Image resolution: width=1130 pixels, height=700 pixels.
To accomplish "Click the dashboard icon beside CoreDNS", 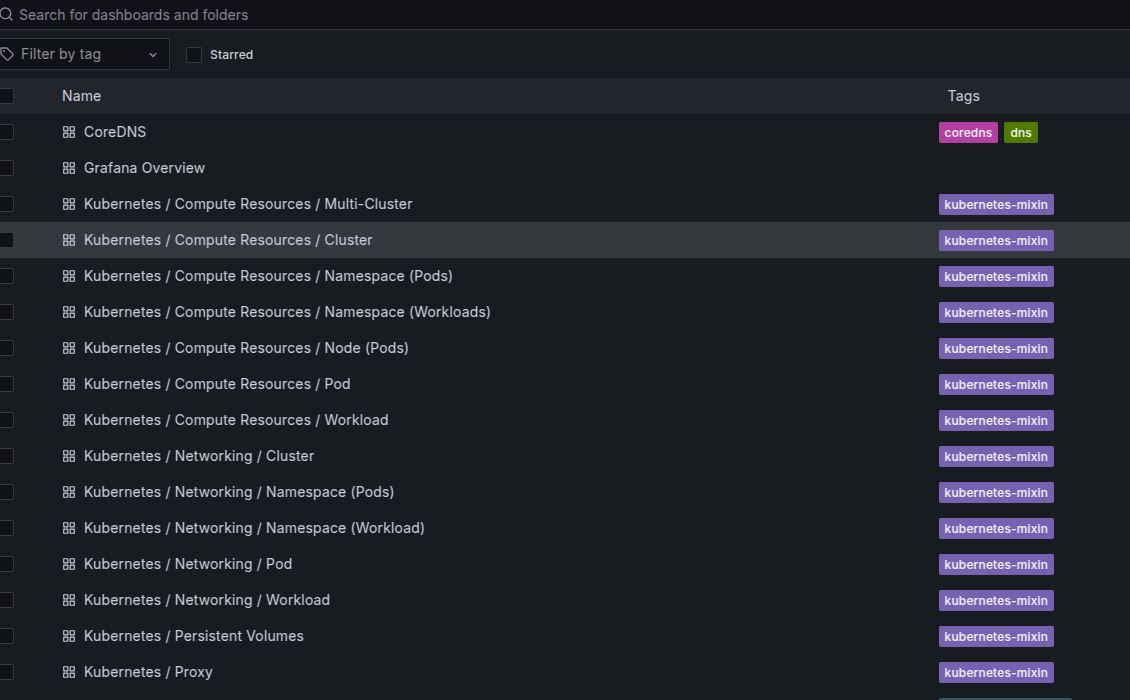I will [69, 132].
